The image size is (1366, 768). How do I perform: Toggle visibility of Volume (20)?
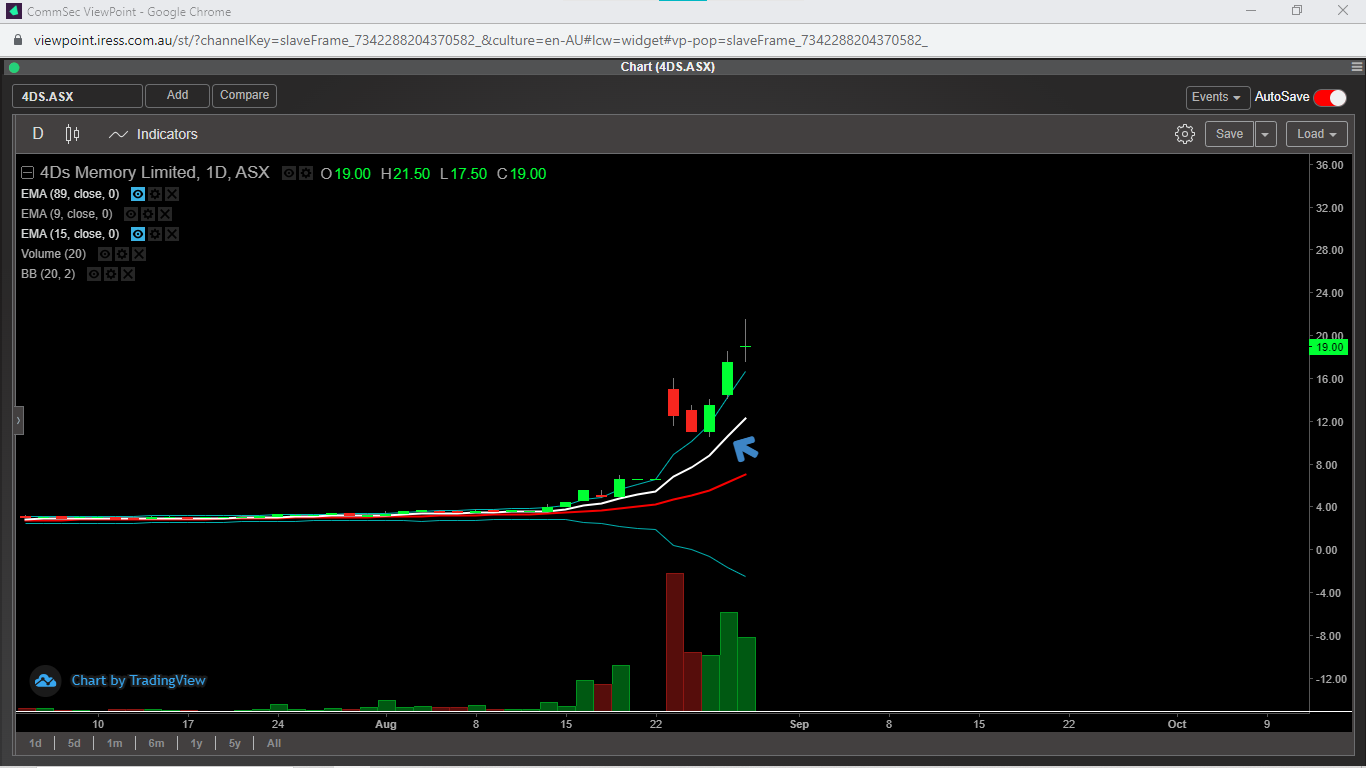click(105, 254)
